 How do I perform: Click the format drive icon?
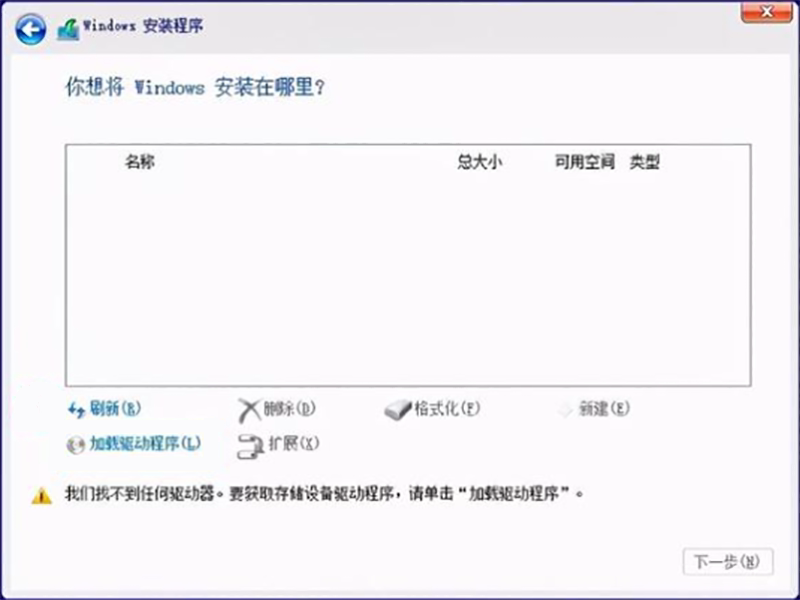[398, 410]
